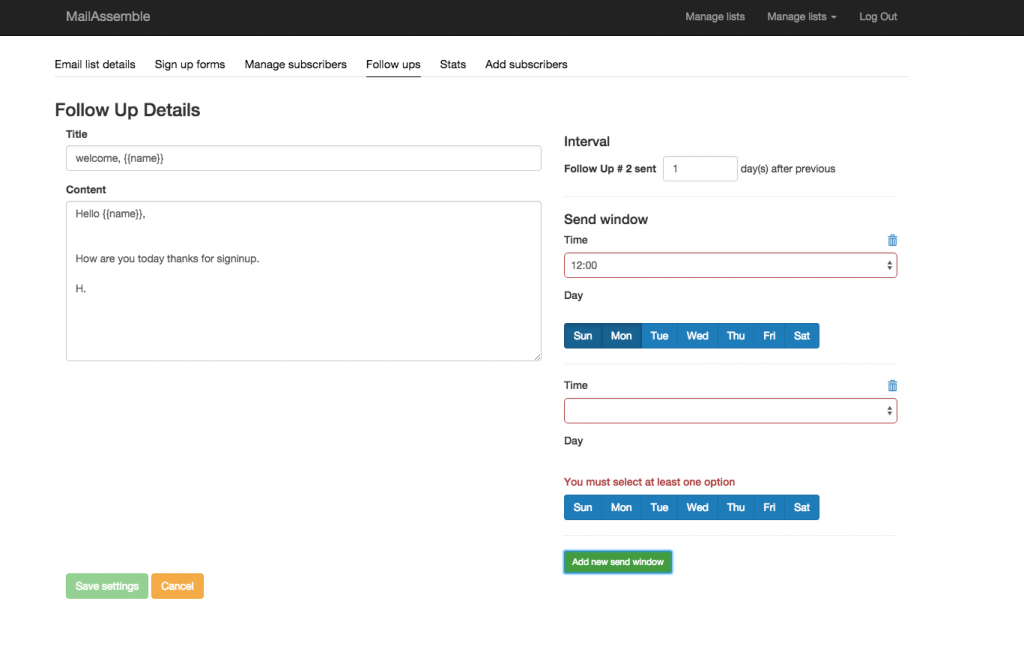
Task: Deselect Friday in the first send window
Action: (x=769, y=335)
